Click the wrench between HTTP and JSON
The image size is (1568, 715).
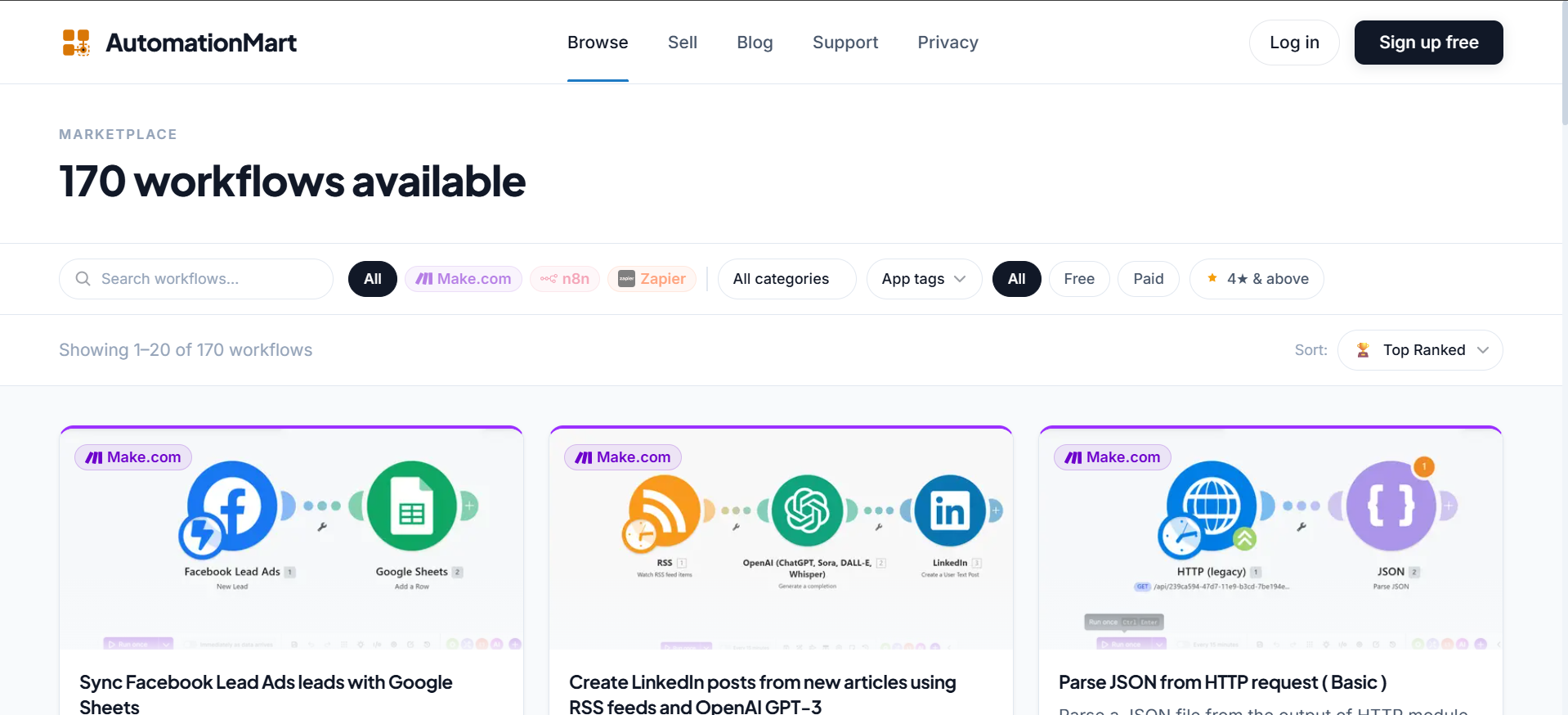[x=1301, y=527]
